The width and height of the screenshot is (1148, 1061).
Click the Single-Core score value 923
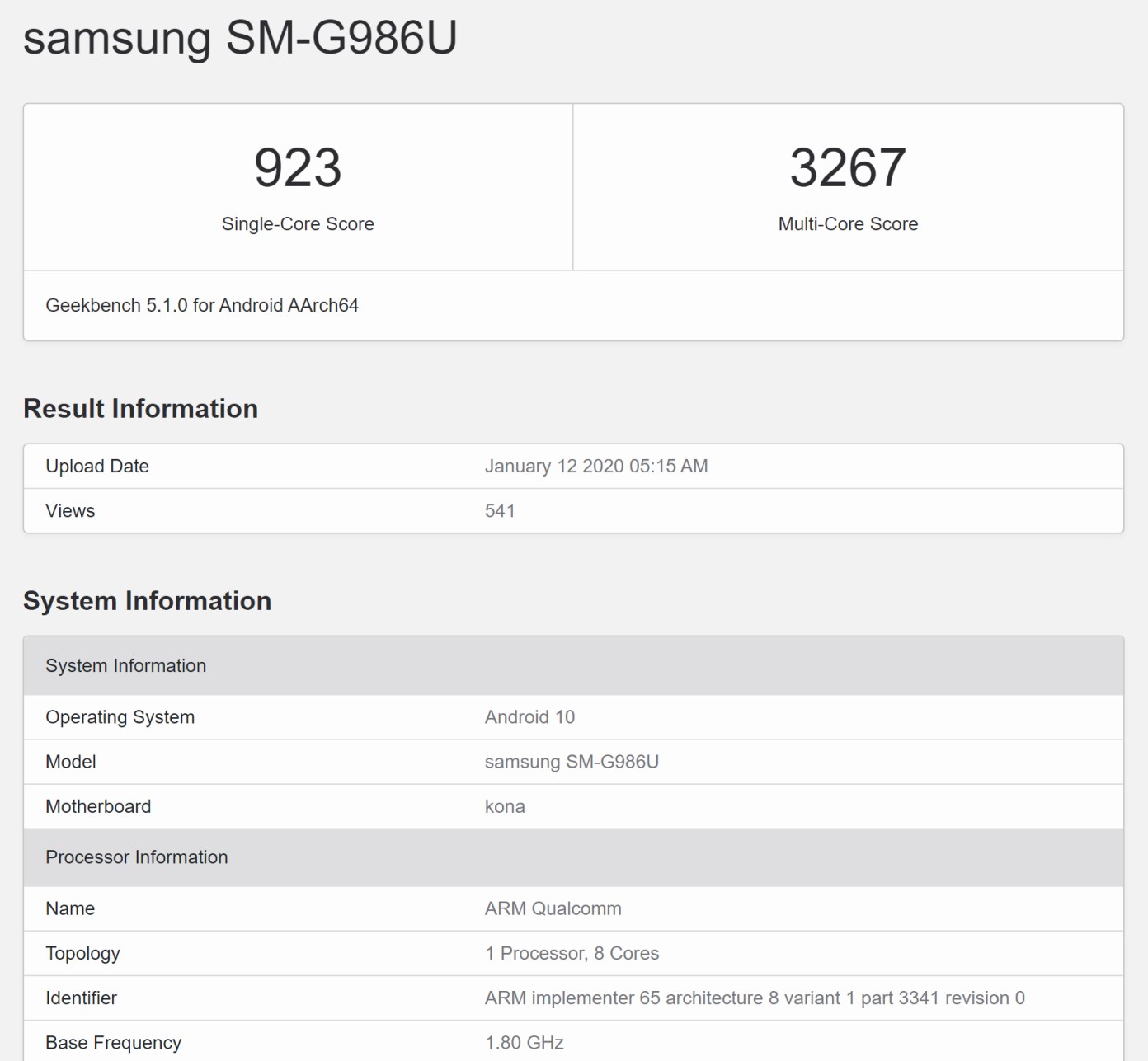(x=298, y=168)
